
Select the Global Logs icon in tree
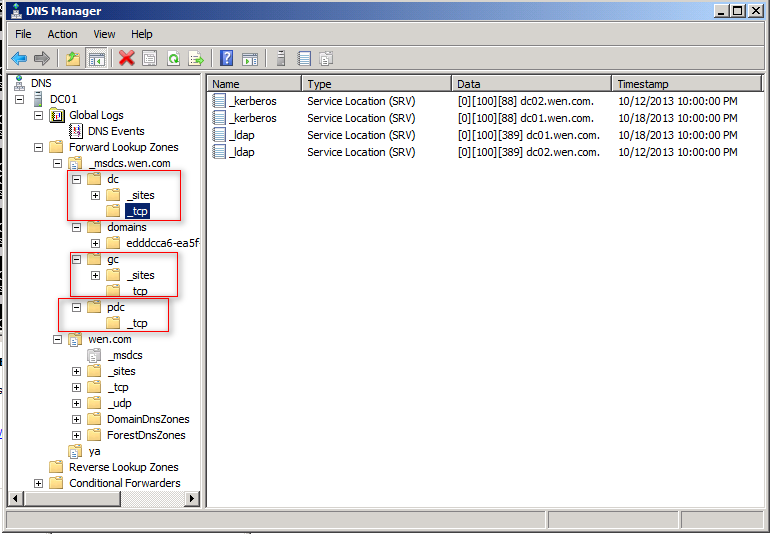pos(57,115)
